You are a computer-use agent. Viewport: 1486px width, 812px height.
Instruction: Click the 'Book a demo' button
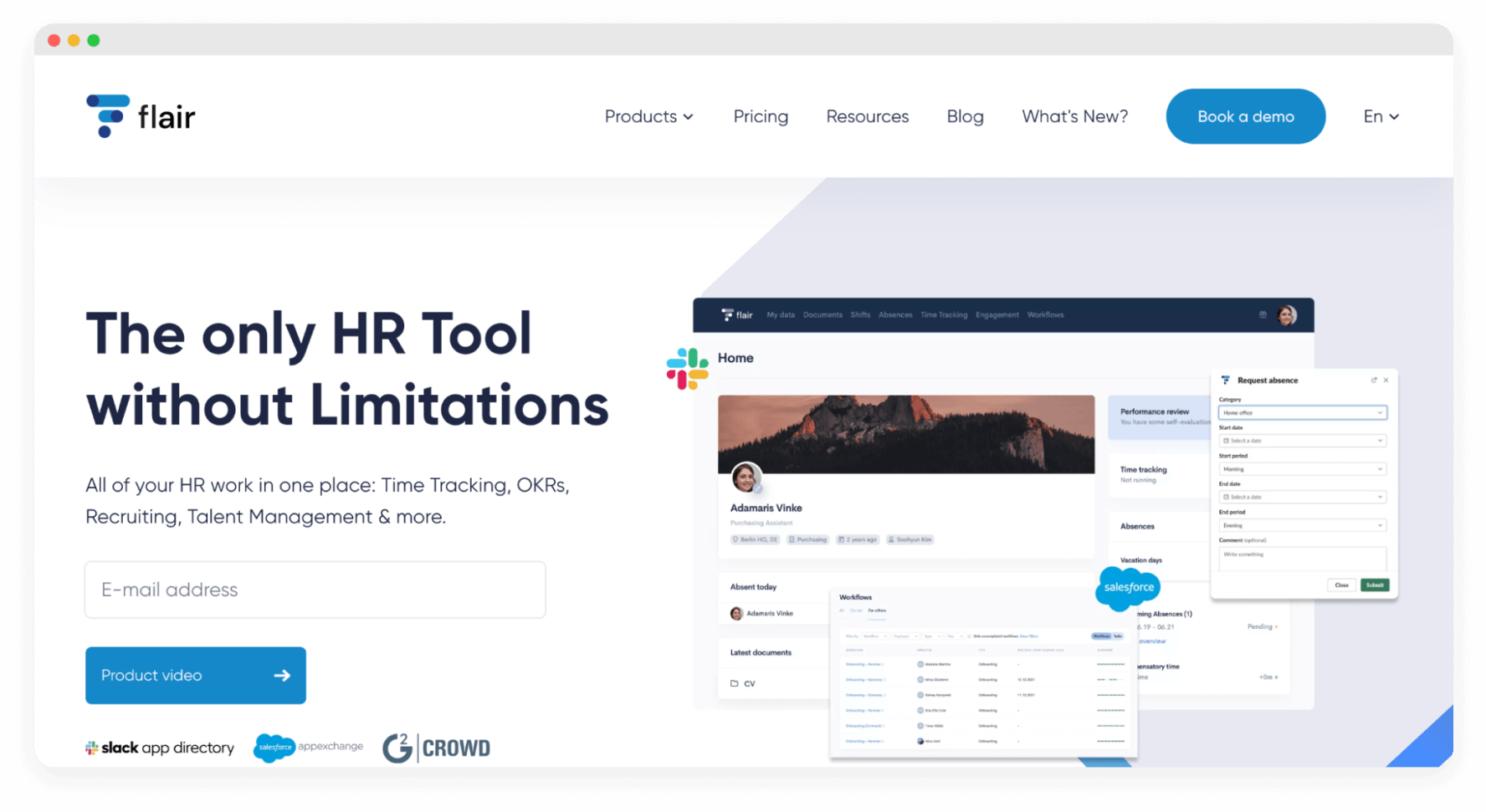pyautogui.click(x=1245, y=116)
